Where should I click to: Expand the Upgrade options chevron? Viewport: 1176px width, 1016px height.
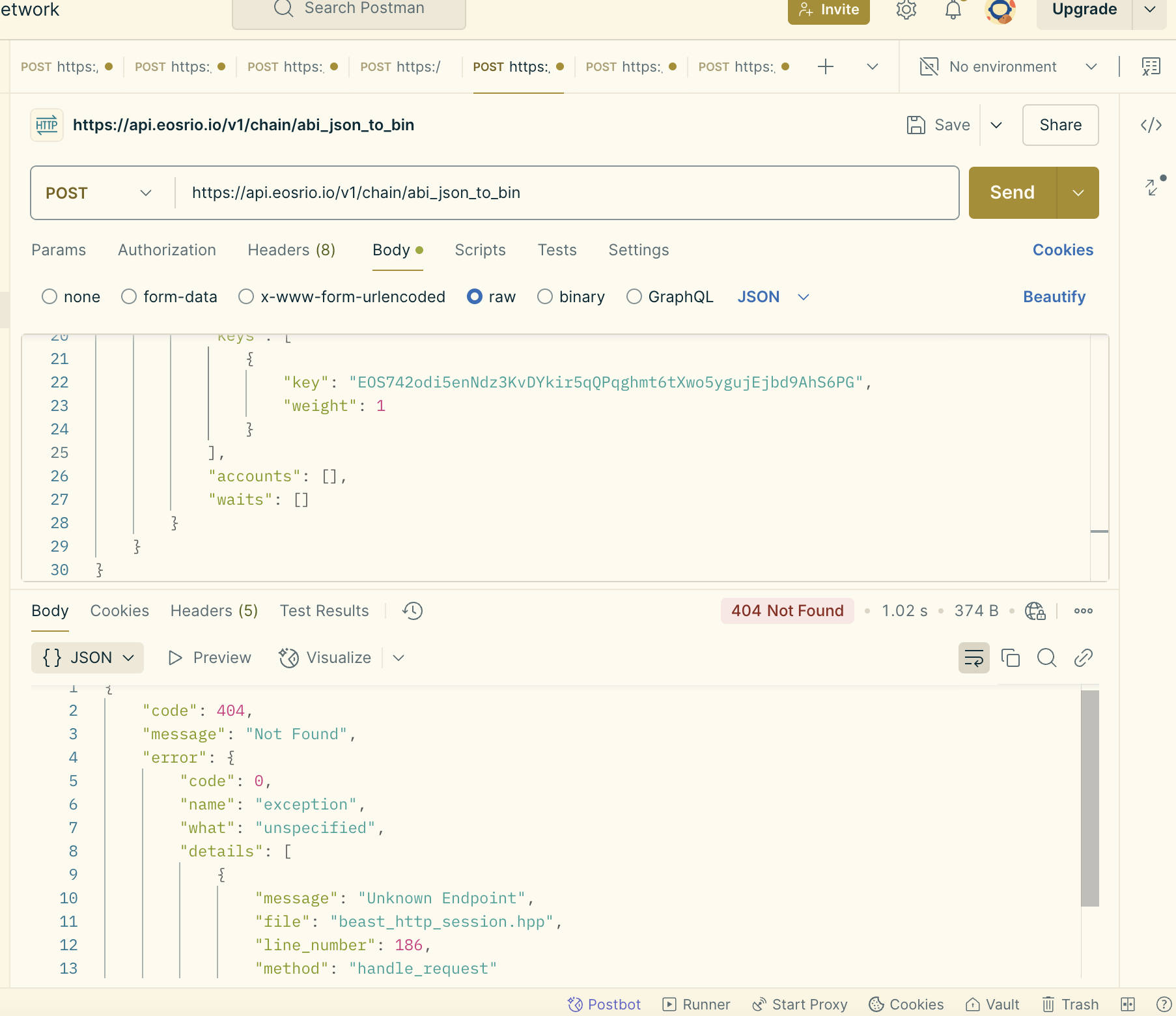click(x=1150, y=9)
